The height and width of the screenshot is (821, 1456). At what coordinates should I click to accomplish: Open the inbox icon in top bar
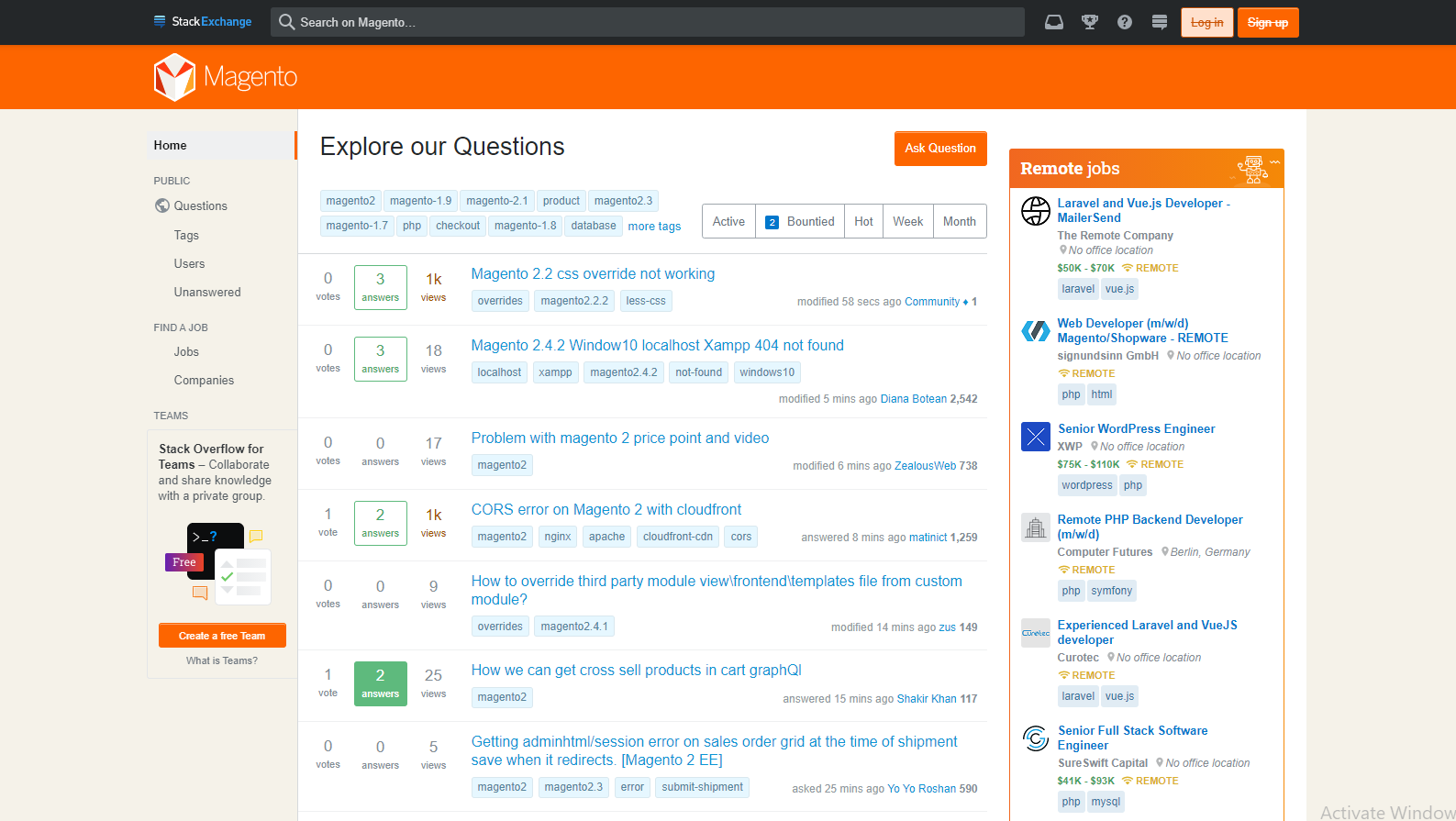(1054, 22)
